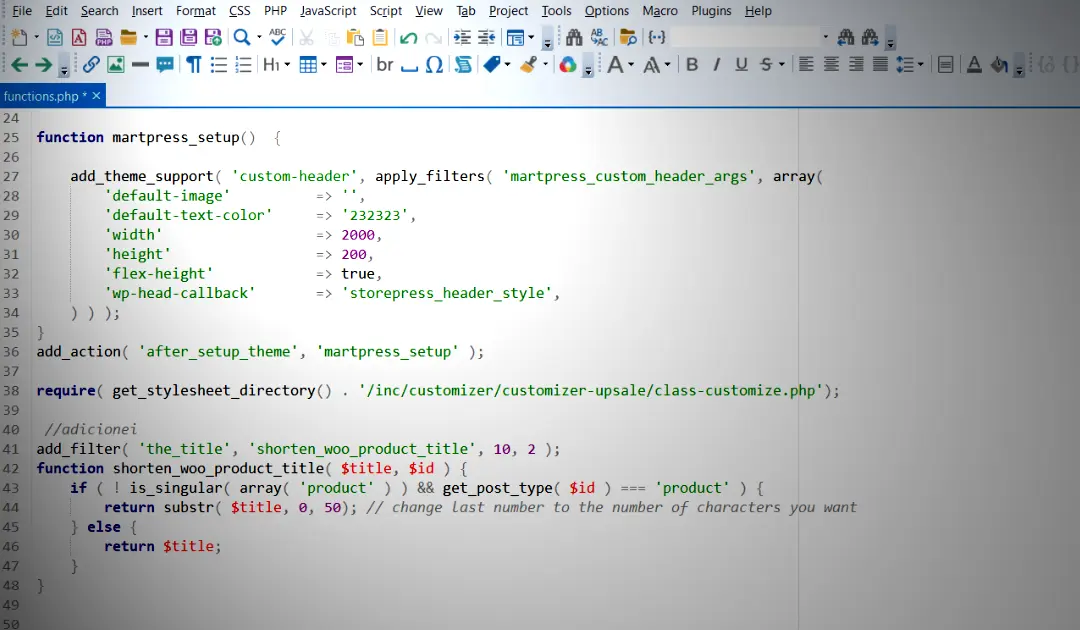Save the file with the first floppy disk icon
Image resolution: width=1080 pixels, height=630 pixels.
click(164, 38)
